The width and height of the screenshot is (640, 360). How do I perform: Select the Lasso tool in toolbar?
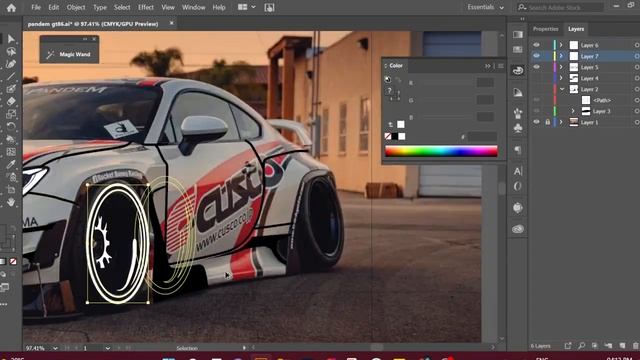pyautogui.click(x=11, y=51)
